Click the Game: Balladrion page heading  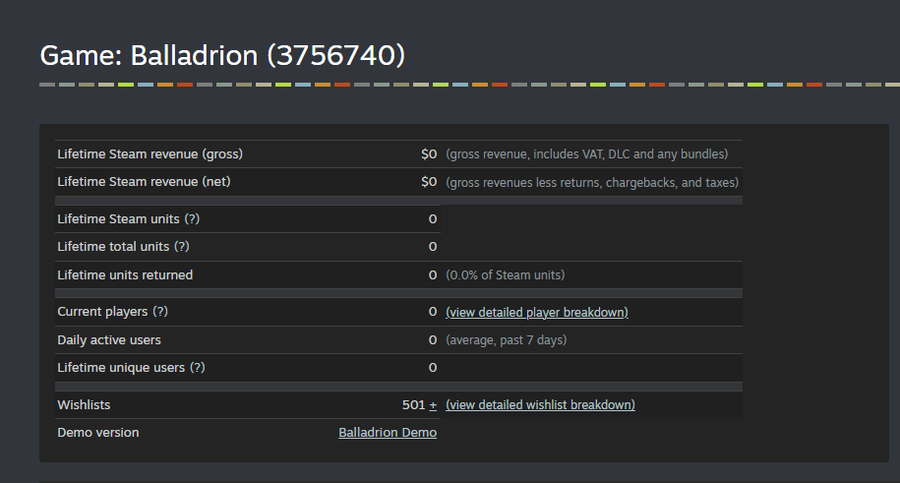pyautogui.click(x=222, y=55)
